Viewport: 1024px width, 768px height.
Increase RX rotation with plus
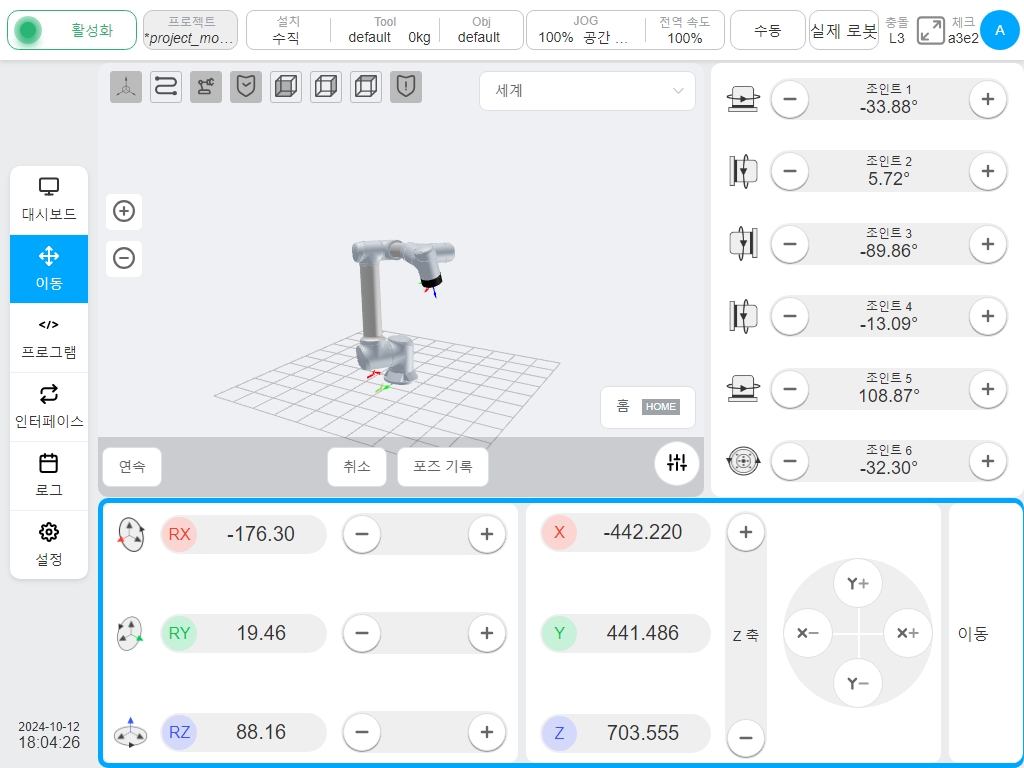[487, 534]
